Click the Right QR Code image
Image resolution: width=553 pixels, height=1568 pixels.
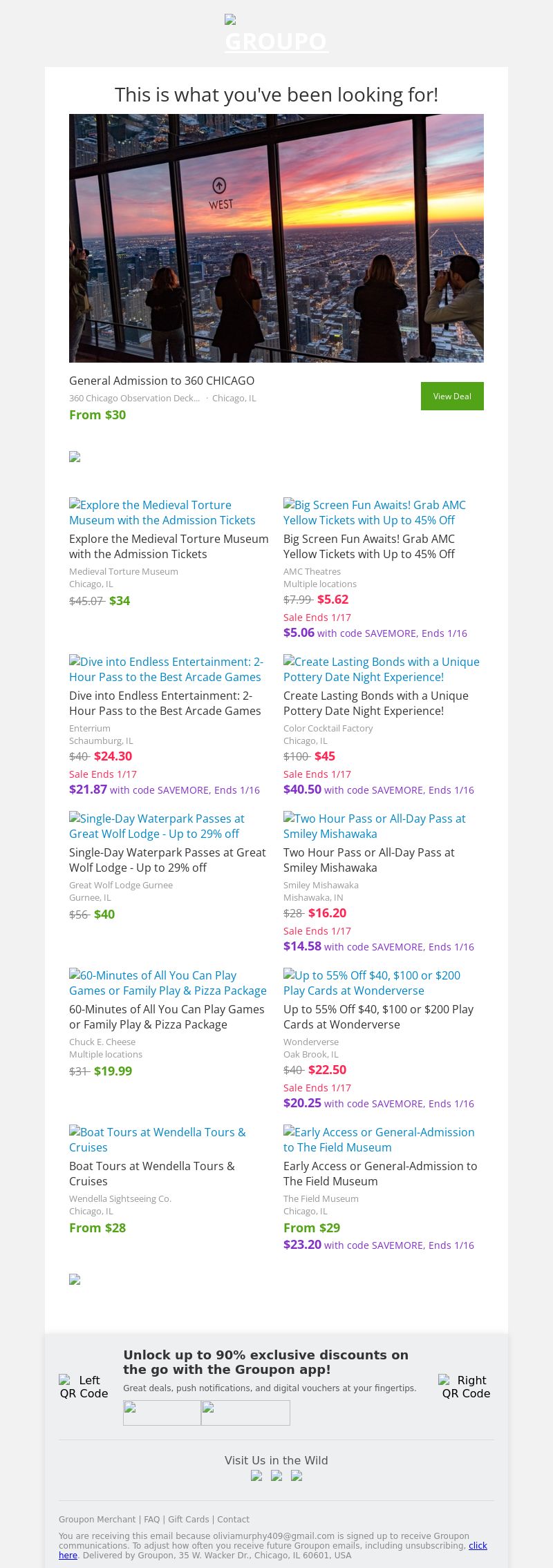tap(466, 1386)
